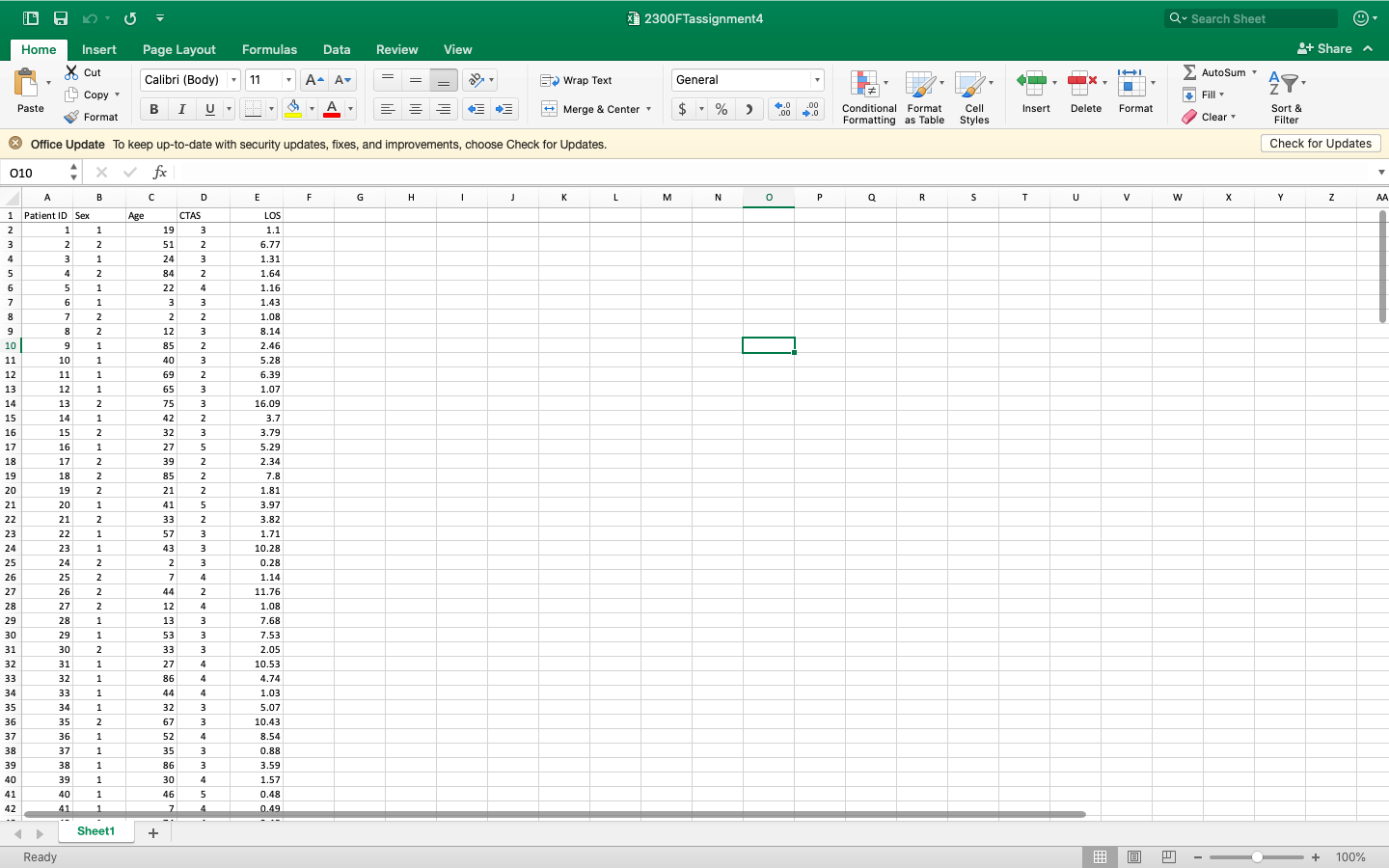Add a new sheet with plus button
Image resolution: width=1389 pixels, height=868 pixels.
(x=153, y=833)
